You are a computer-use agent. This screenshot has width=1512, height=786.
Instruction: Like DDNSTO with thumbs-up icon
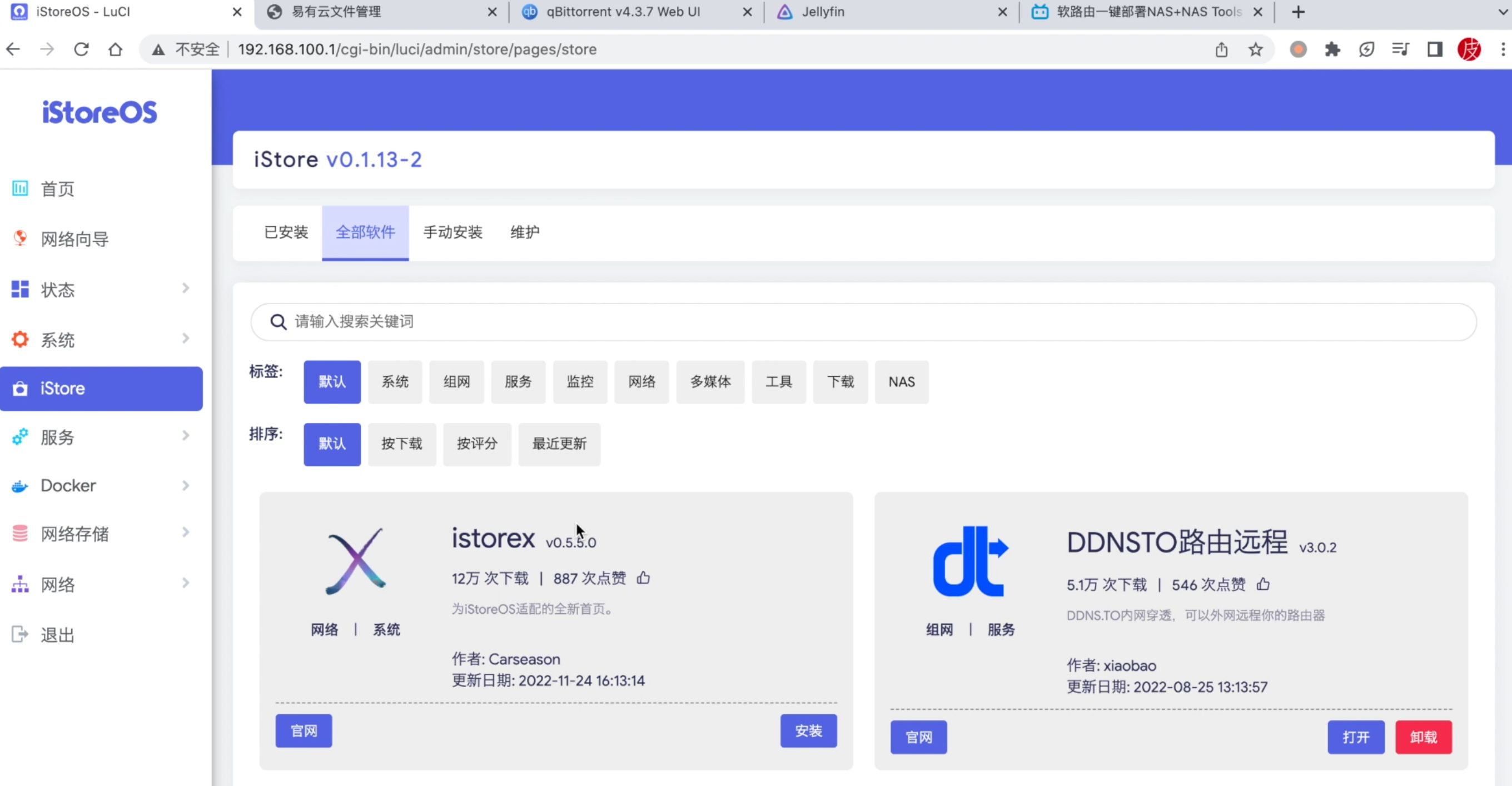tap(1263, 585)
